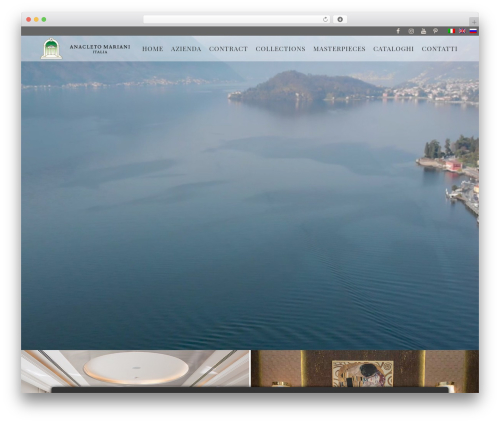The width and height of the screenshot is (500, 423).
Task: Open the CONTRACT menu item
Action: pyautogui.click(x=228, y=49)
